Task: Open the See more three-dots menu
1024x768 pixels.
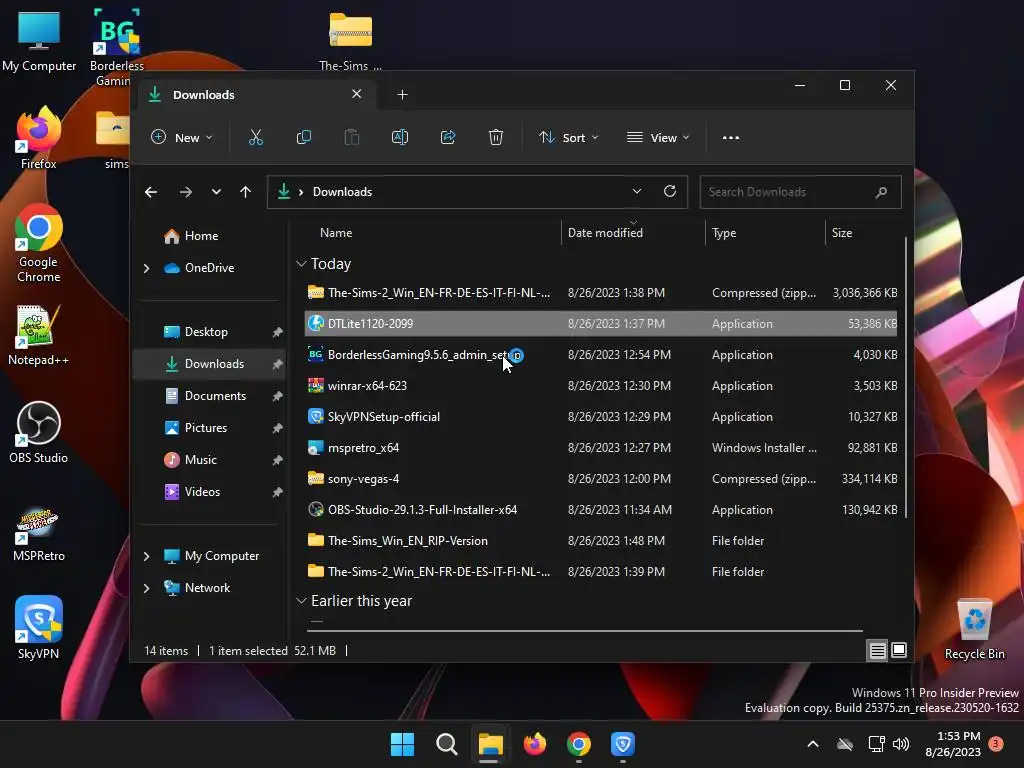Action: 731,138
